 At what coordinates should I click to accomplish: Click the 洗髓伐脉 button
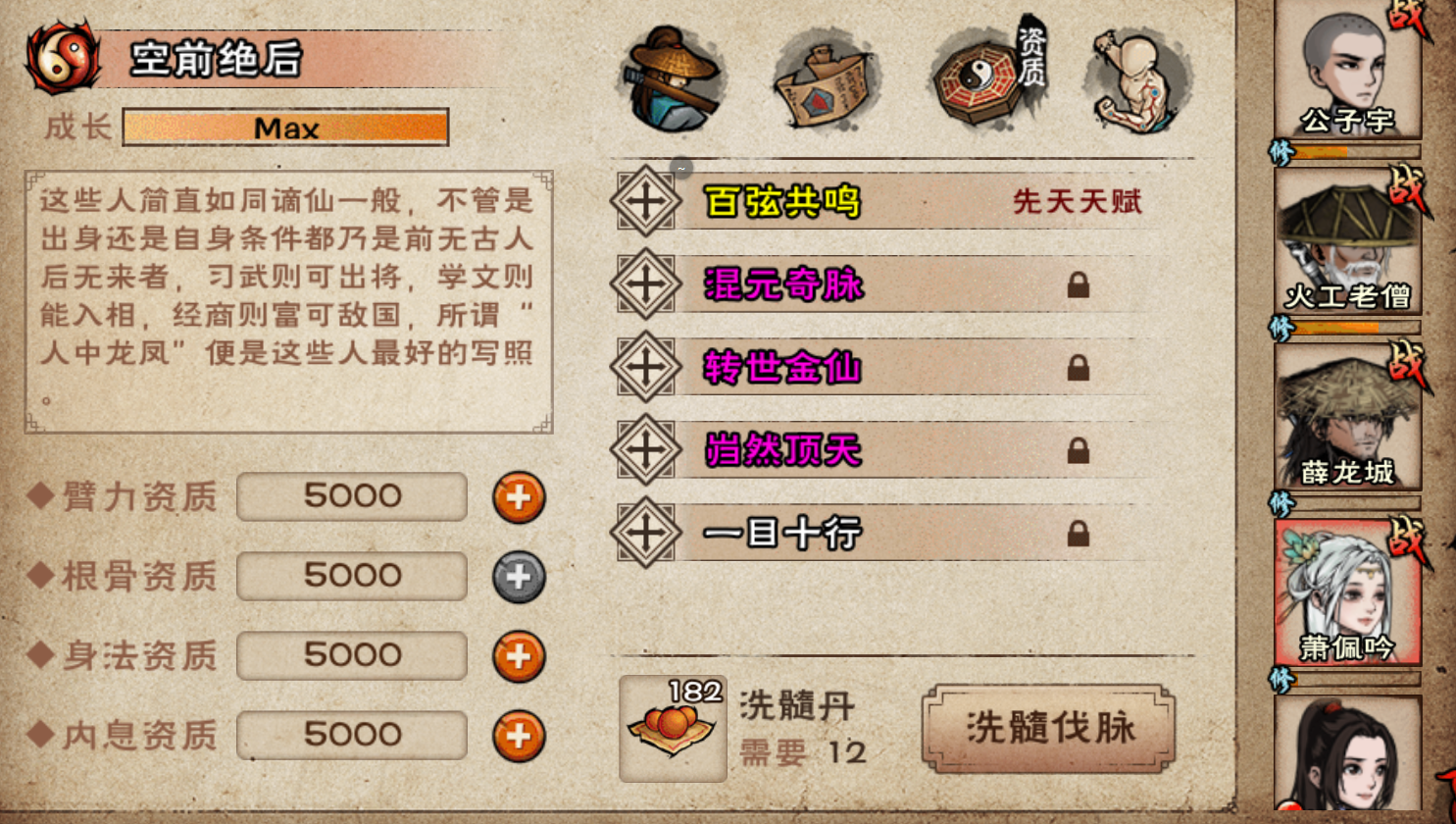(1048, 728)
